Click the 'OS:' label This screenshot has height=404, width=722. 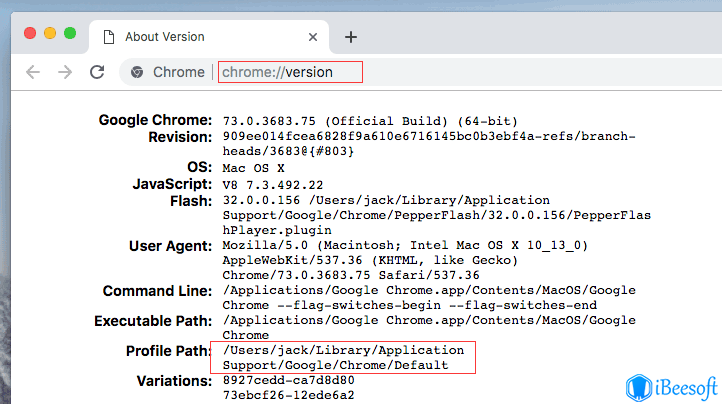199,167
